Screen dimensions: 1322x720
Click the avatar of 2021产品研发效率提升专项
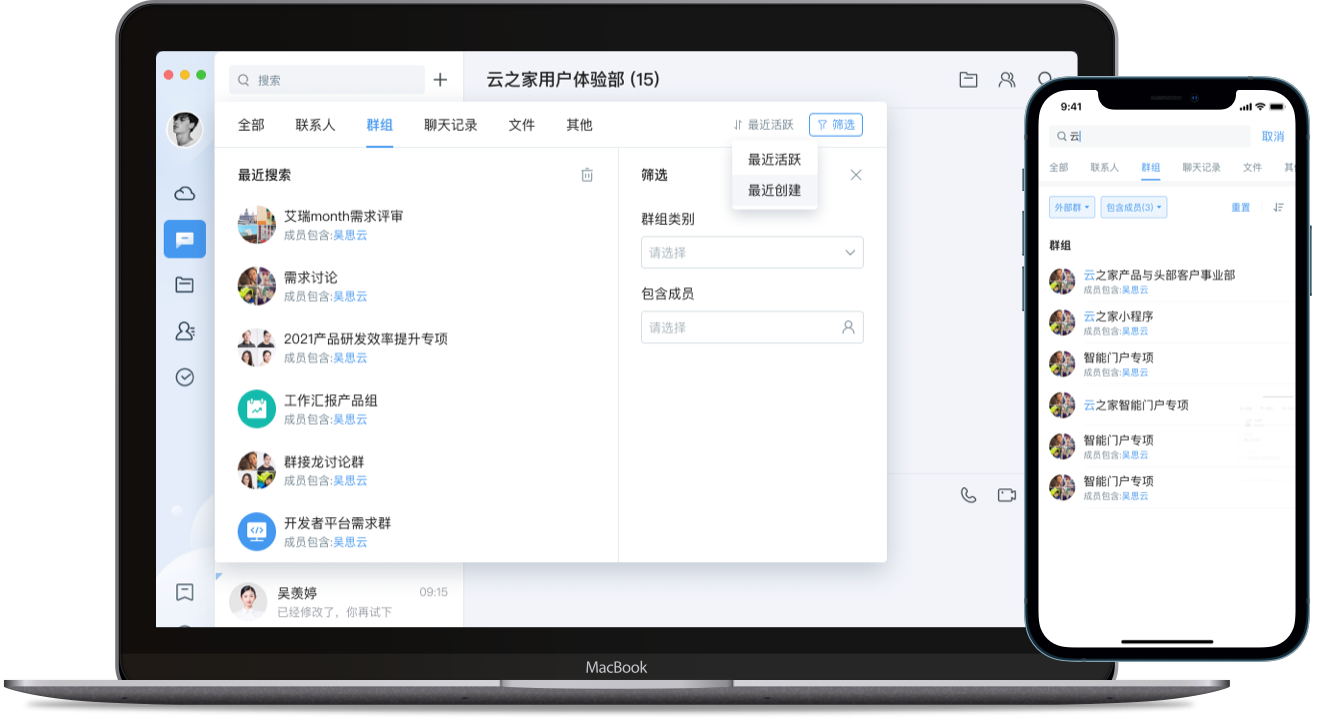click(257, 347)
